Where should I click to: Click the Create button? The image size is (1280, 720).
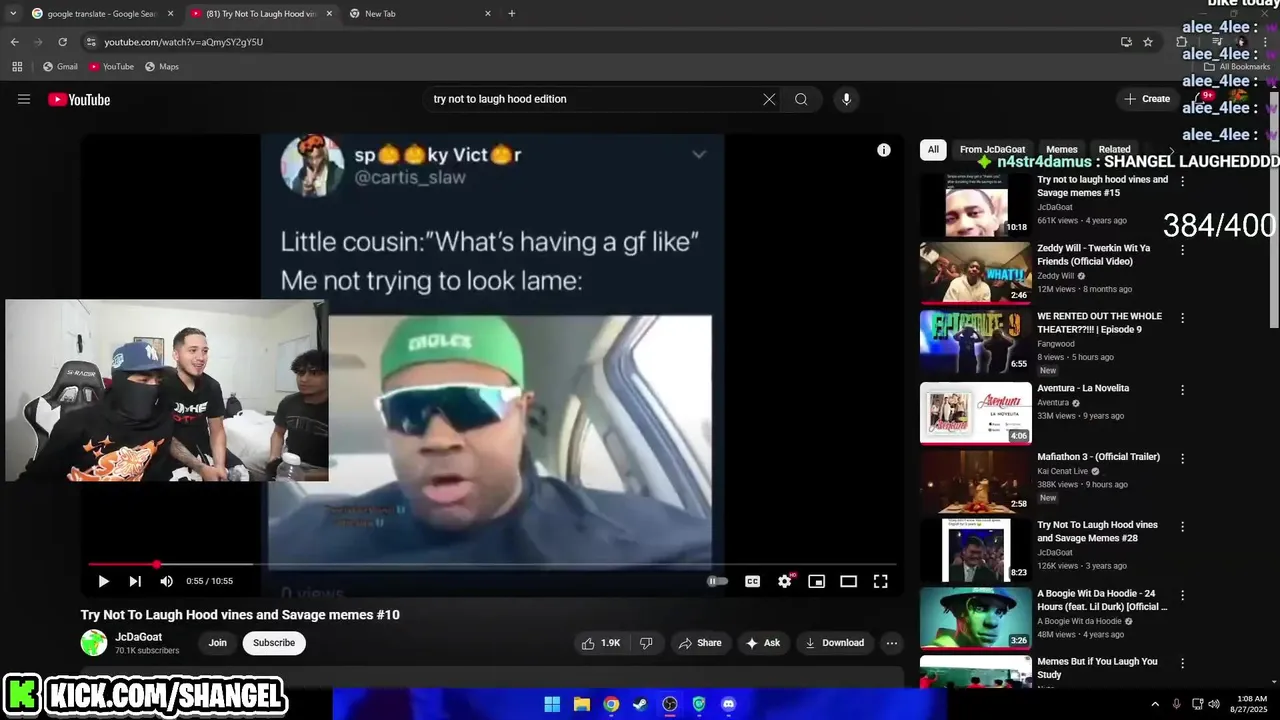pos(1147,99)
